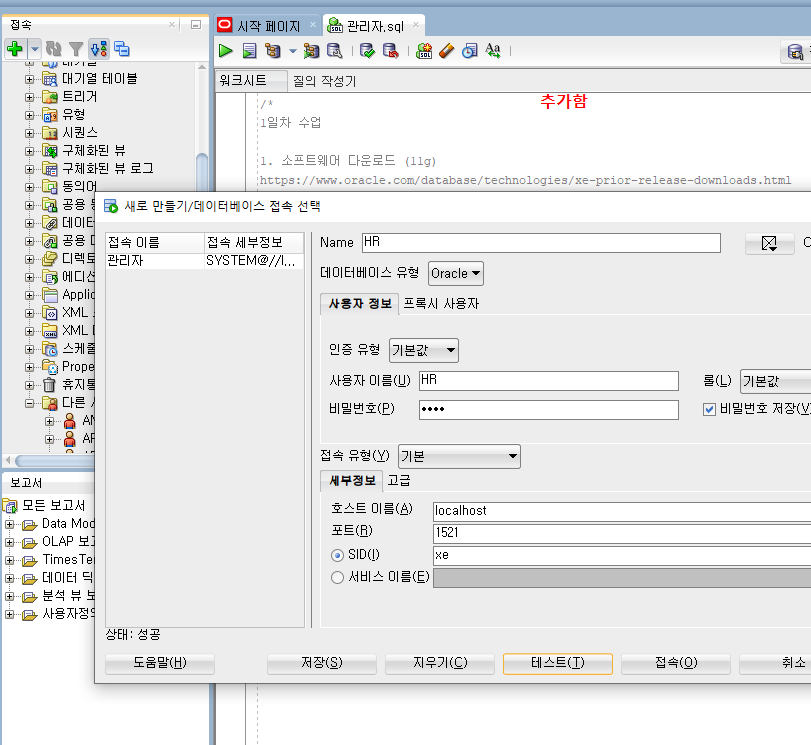The image size is (811, 745).
Task: Click the 지우기(C) button
Action: coord(440,663)
